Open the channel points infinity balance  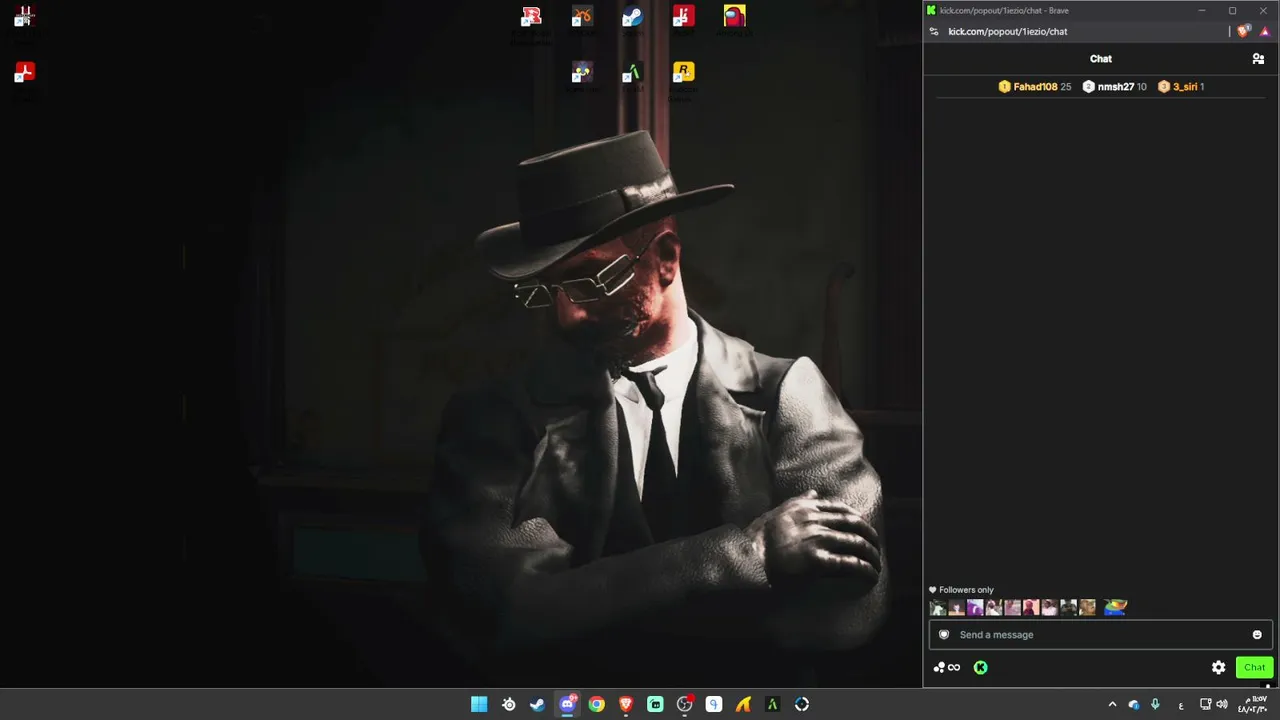click(x=947, y=667)
